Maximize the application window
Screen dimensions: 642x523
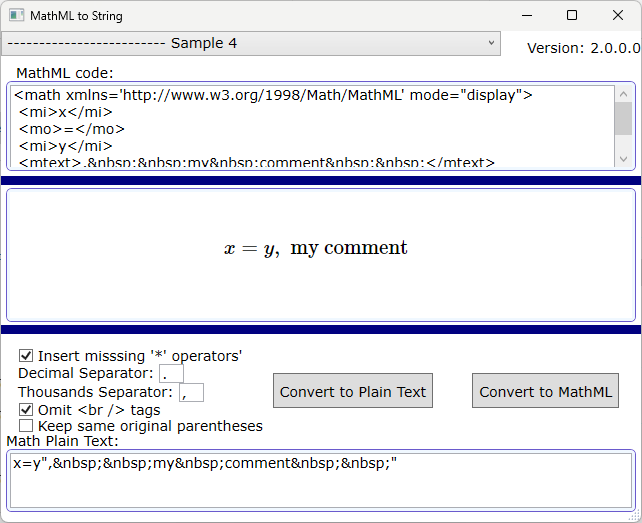pyautogui.click(x=571, y=16)
